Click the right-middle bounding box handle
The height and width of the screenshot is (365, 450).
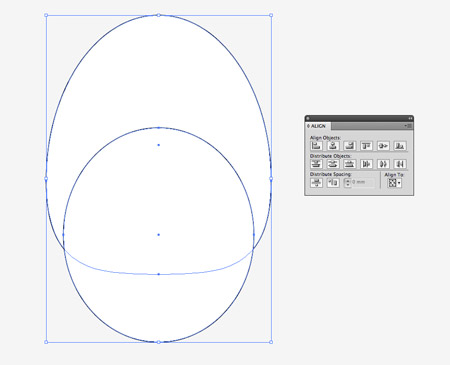coord(271,179)
